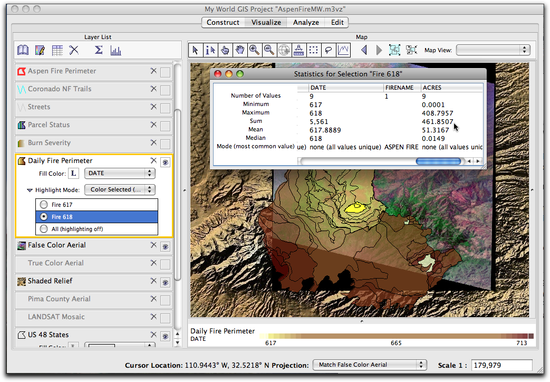Activate the zoom out magnifier tool

(x=269, y=51)
